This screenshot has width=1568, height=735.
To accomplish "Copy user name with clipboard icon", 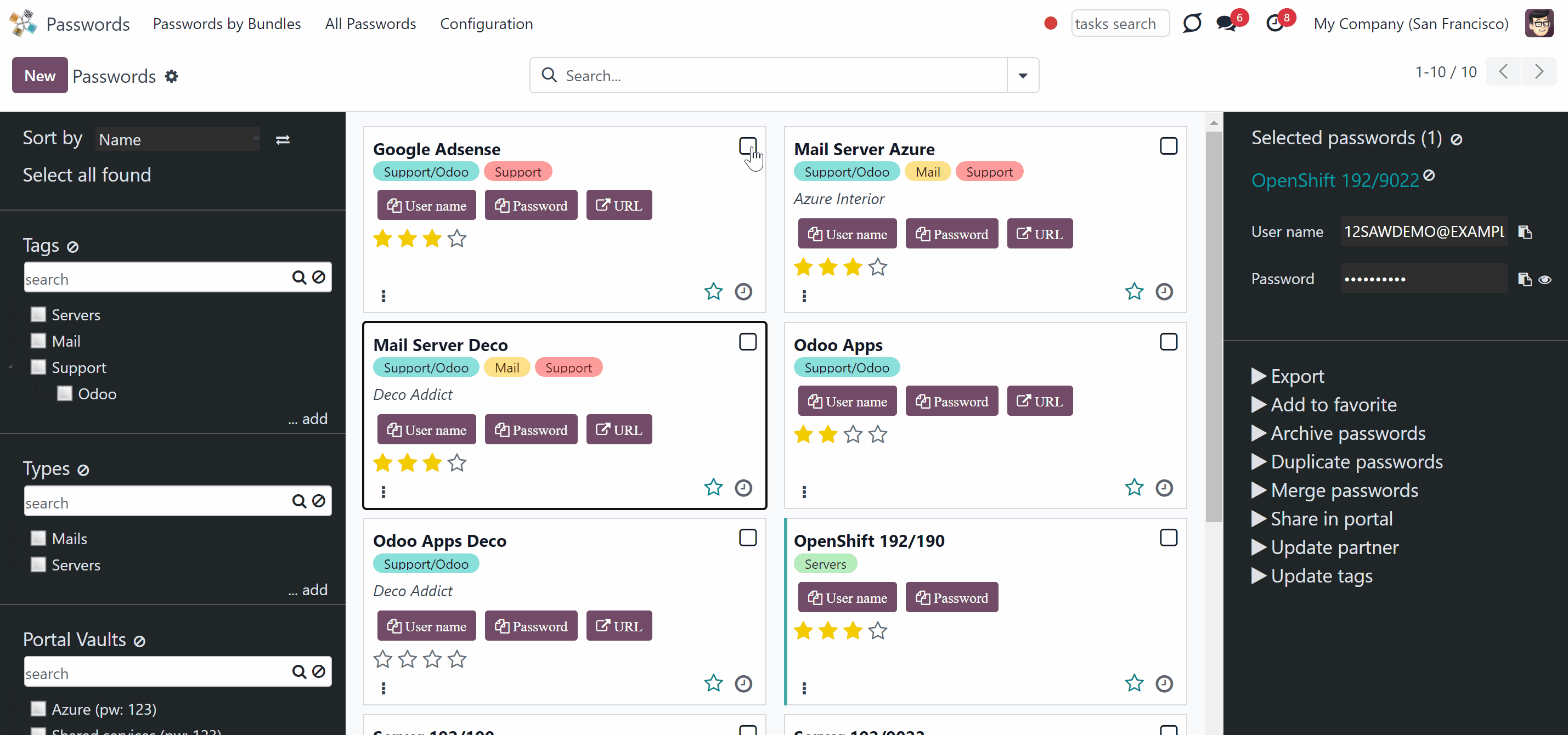I will click(1524, 232).
